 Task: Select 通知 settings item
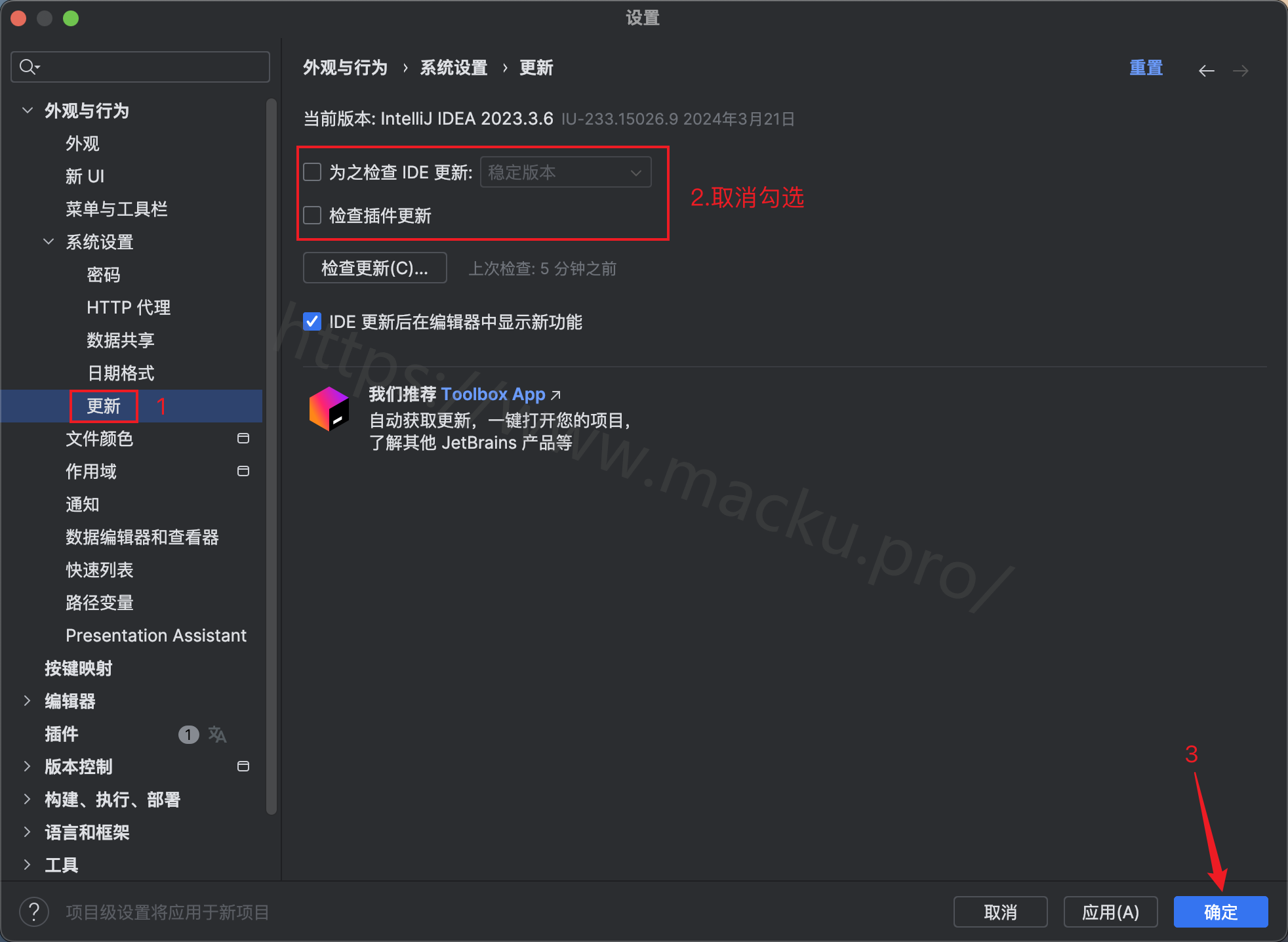point(83,504)
